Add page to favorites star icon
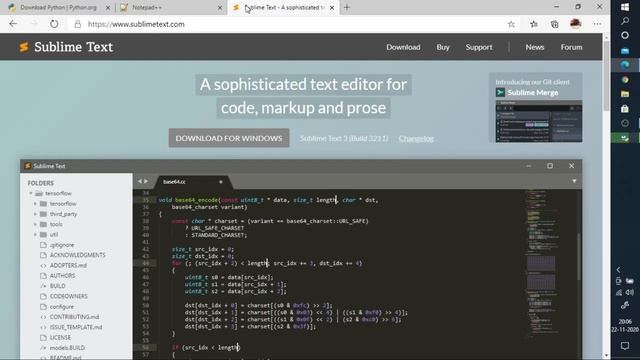 coord(511,24)
